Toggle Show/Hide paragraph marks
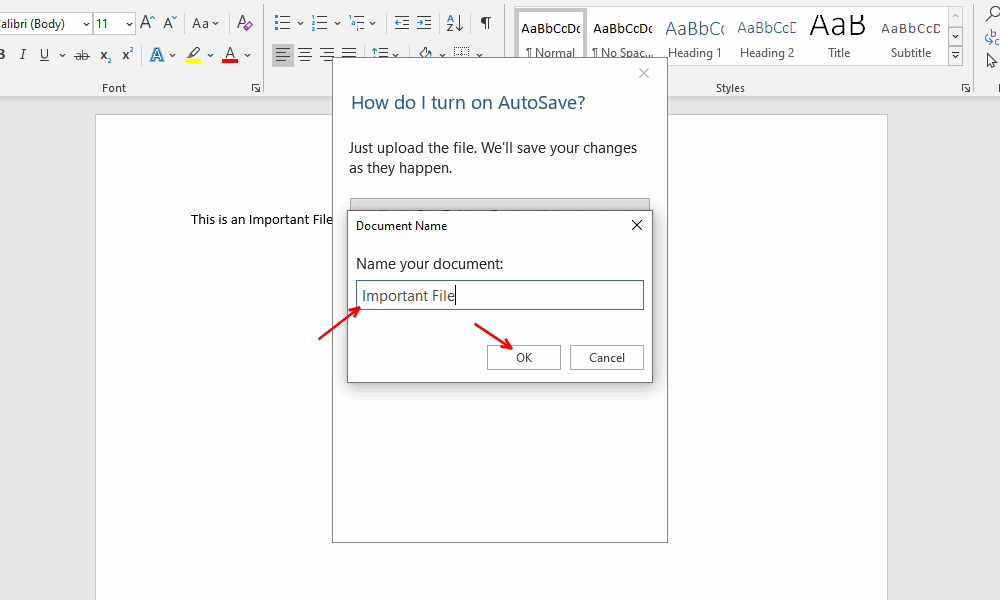This screenshot has height=600, width=1000. 486,23
